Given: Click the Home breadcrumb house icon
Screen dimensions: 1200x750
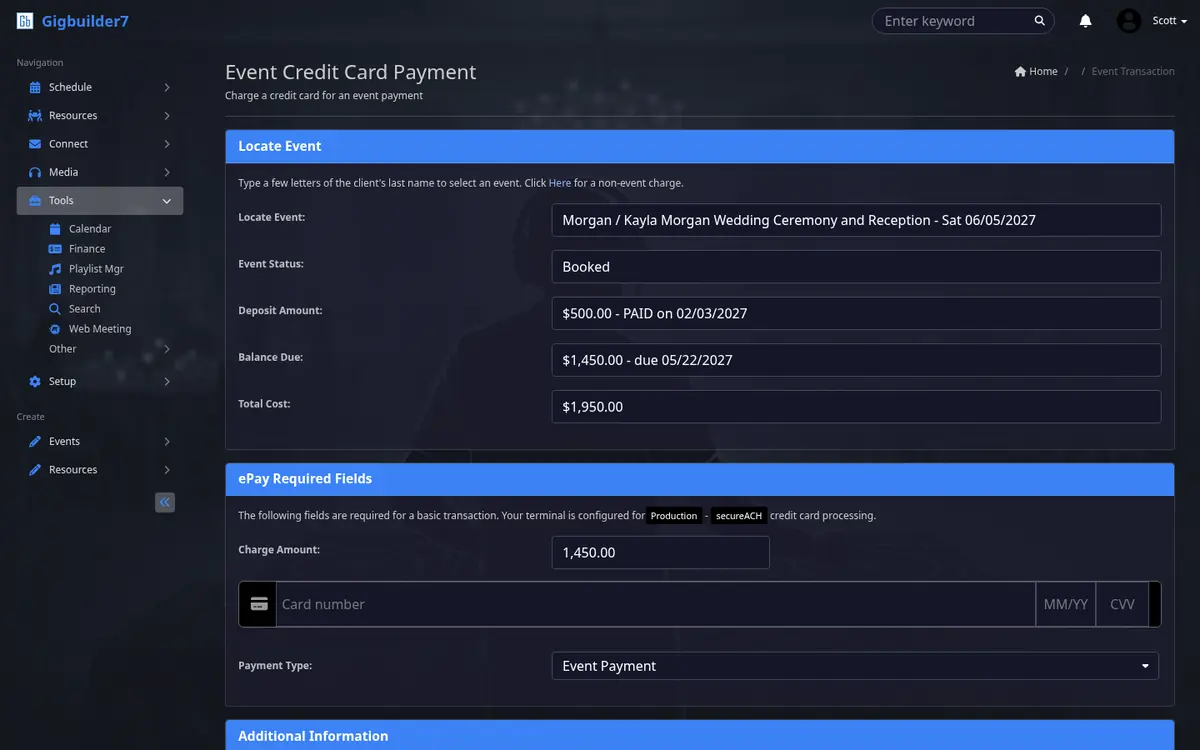Looking at the screenshot, I should point(1020,72).
